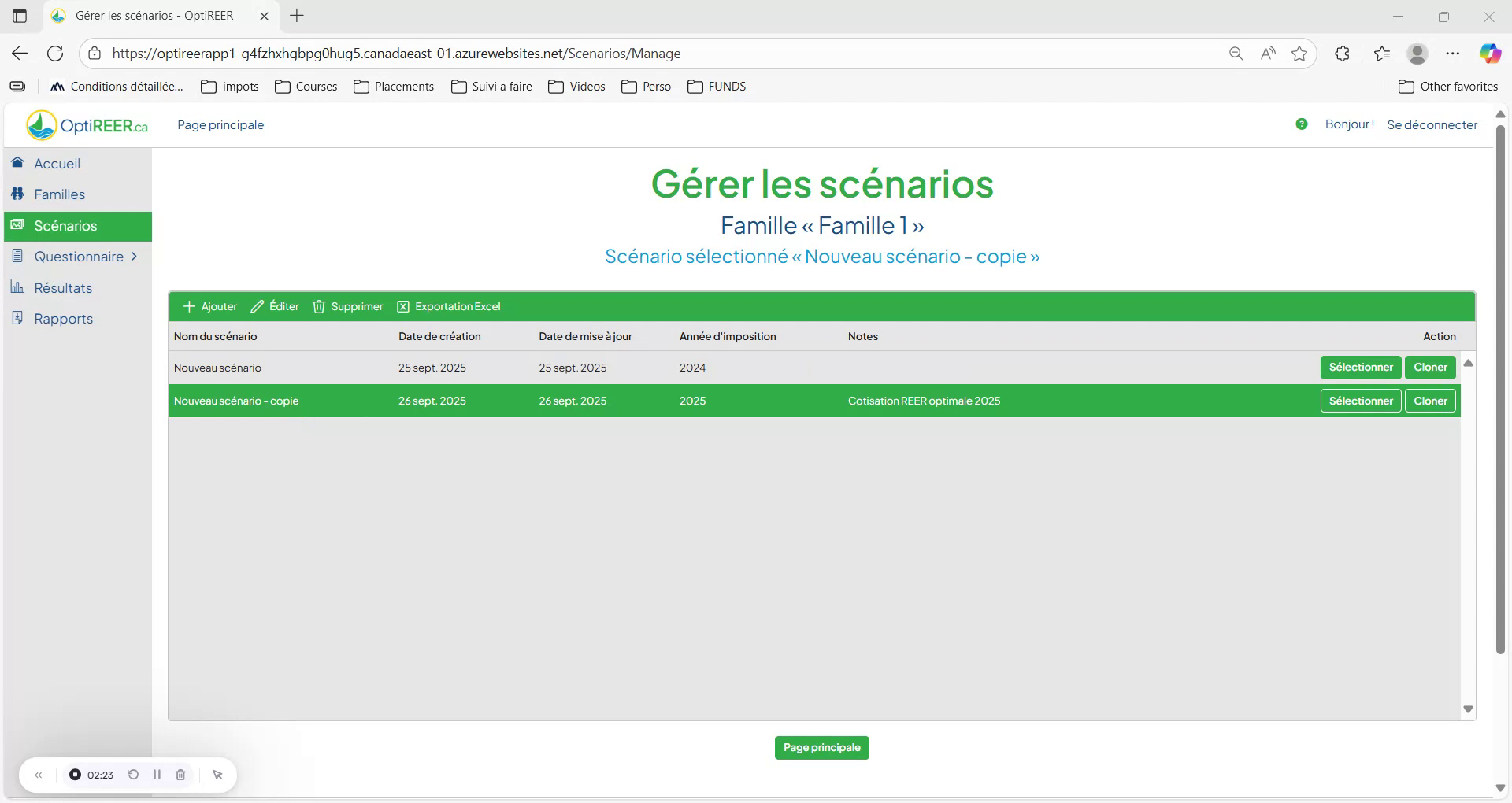Open the FUNDS favorites folder
This screenshot has width=1512, height=803.
(717, 87)
